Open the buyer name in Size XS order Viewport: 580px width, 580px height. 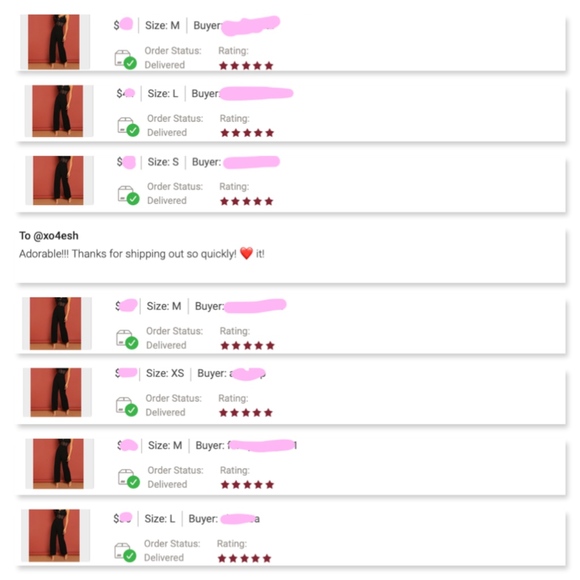pos(247,374)
